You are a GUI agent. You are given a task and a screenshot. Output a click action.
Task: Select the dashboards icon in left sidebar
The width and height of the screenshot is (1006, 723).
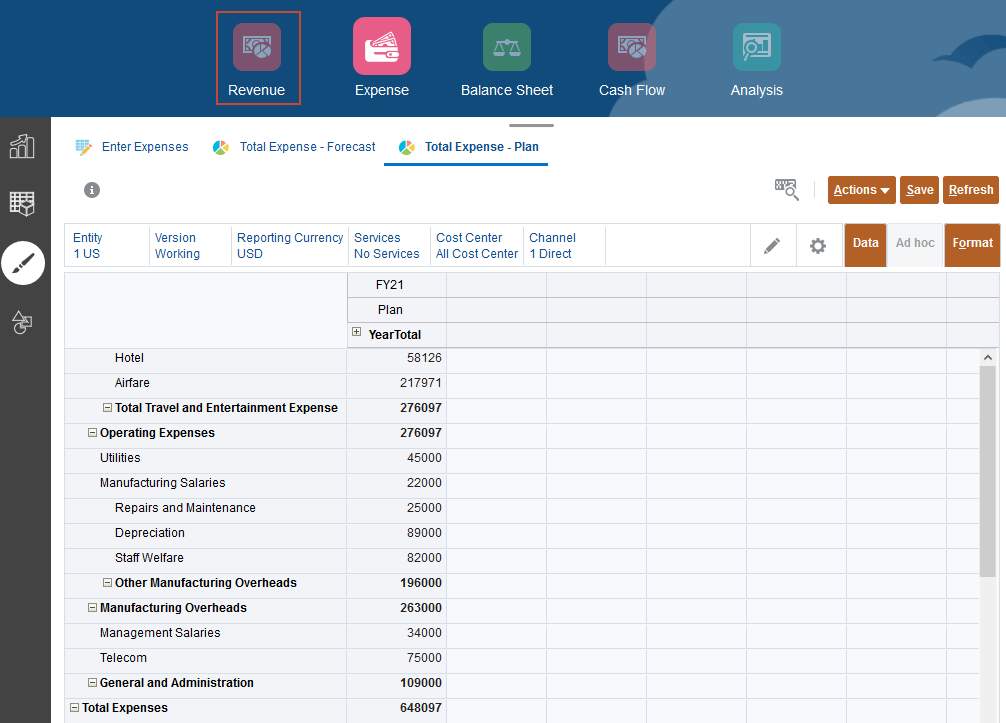coord(24,146)
